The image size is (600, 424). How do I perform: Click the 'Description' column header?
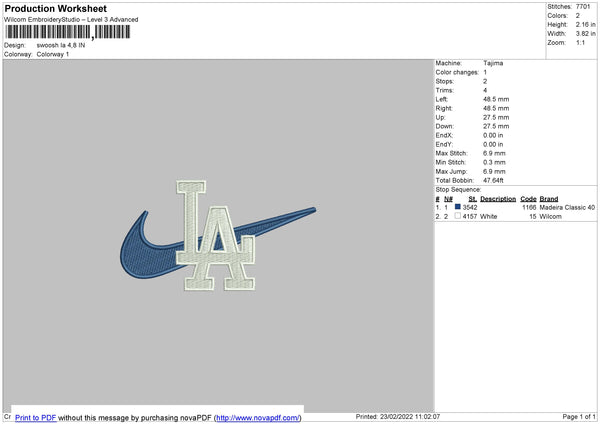coord(498,199)
